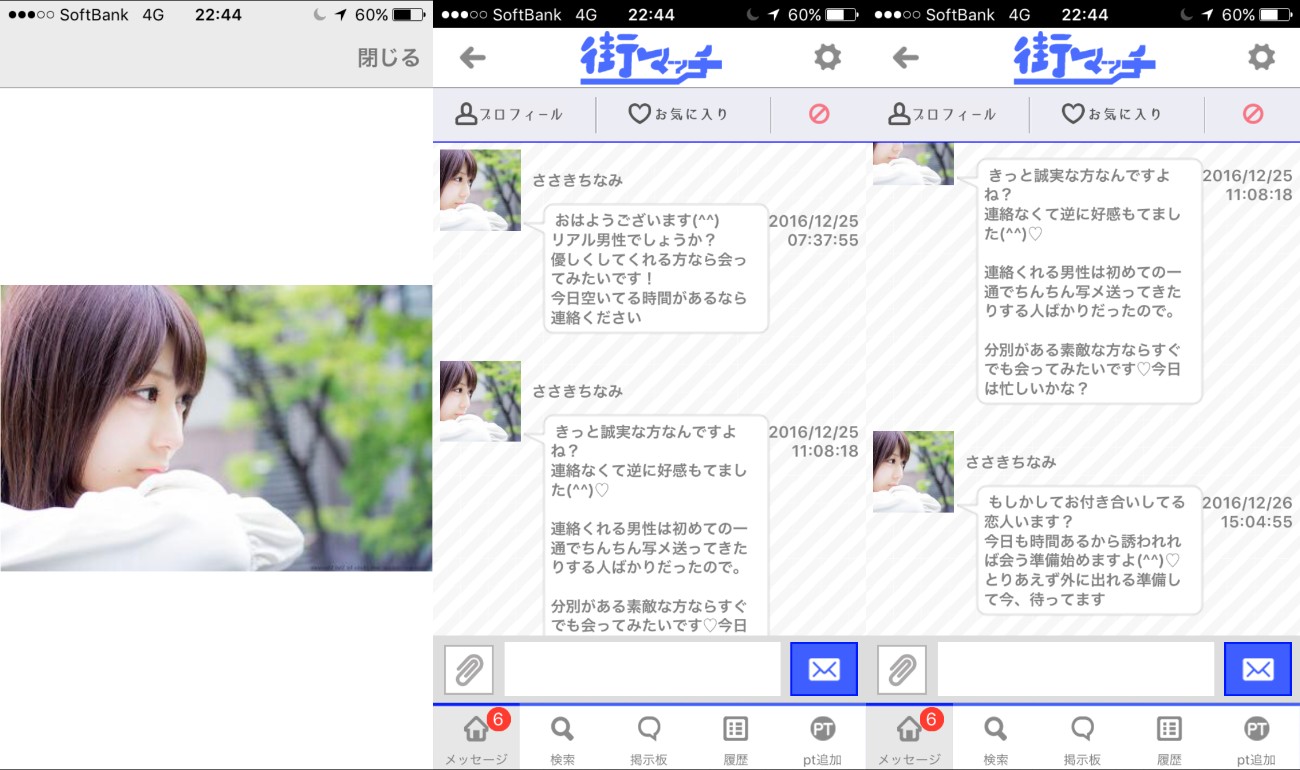Tap the おはようございます message bubble
Screen dimensions: 1300x770
tap(655, 268)
